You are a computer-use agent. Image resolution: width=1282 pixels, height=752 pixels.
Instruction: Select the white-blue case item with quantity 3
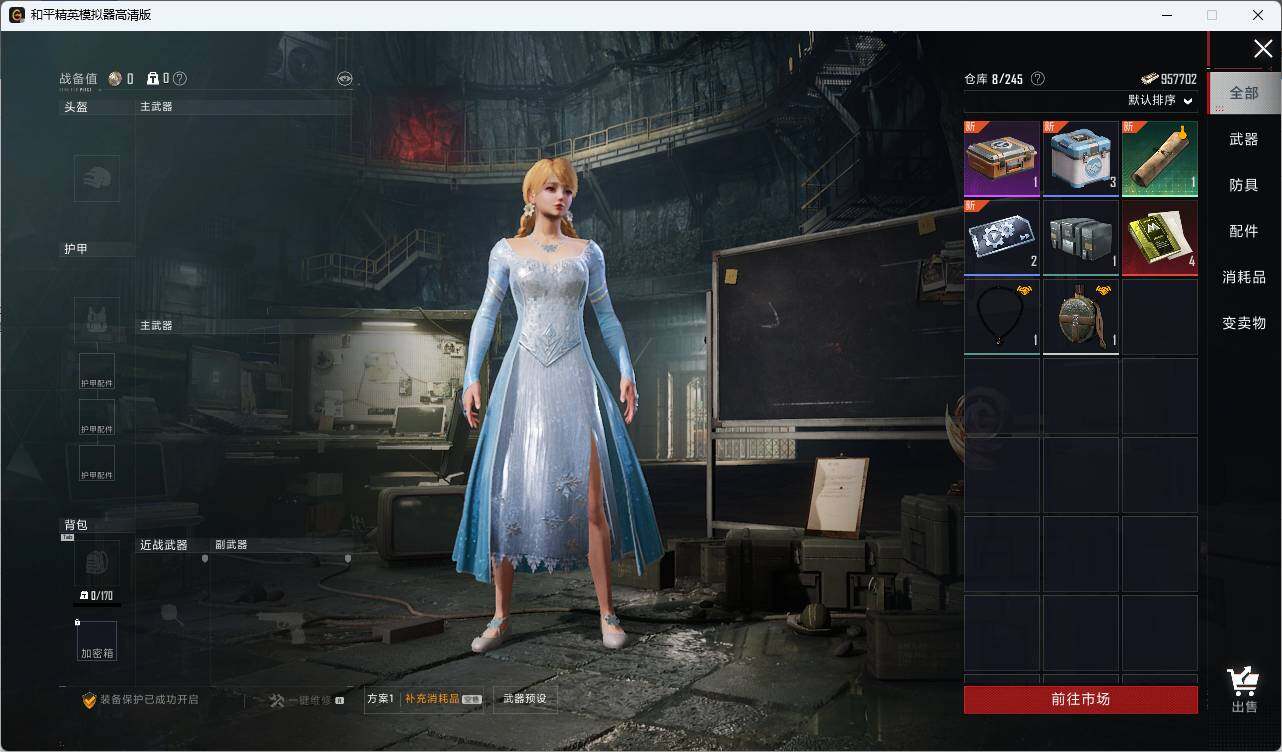(1081, 159)
